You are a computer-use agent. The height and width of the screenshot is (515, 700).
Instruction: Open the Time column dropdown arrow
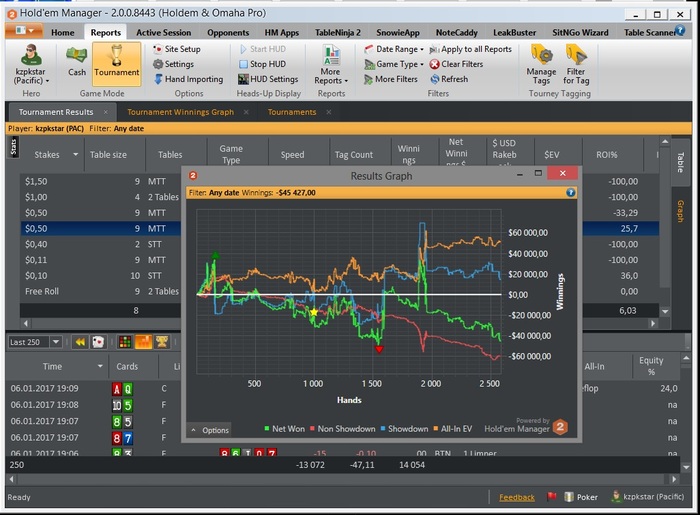point(100,366)
